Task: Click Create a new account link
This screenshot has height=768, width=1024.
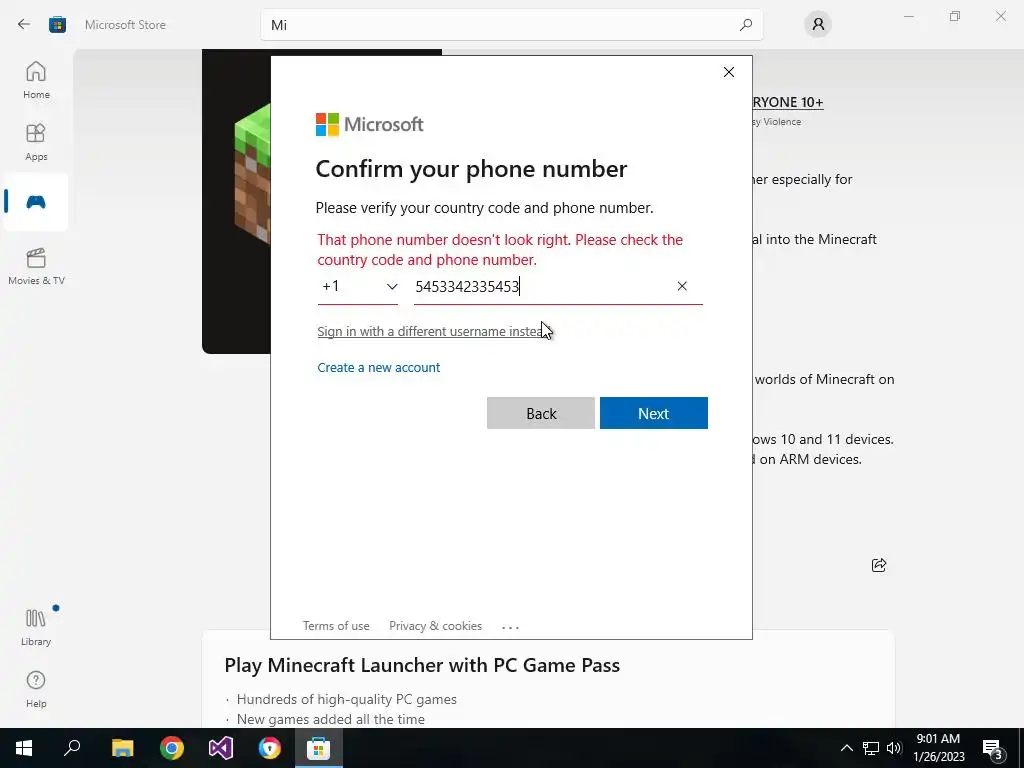Action: click(x=379, y=367)
